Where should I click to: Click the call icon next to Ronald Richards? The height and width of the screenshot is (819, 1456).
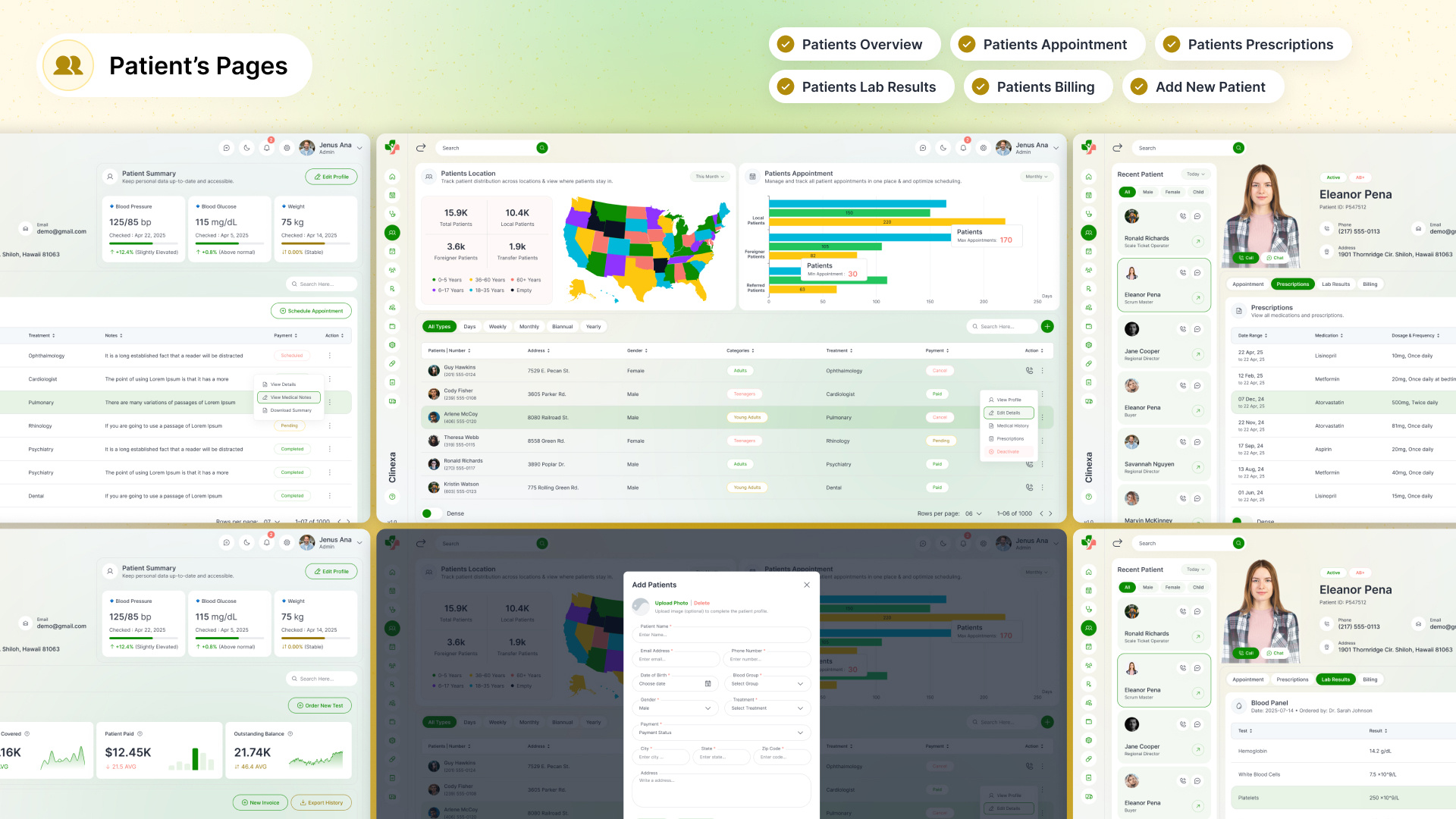(x=1183, y=216)
